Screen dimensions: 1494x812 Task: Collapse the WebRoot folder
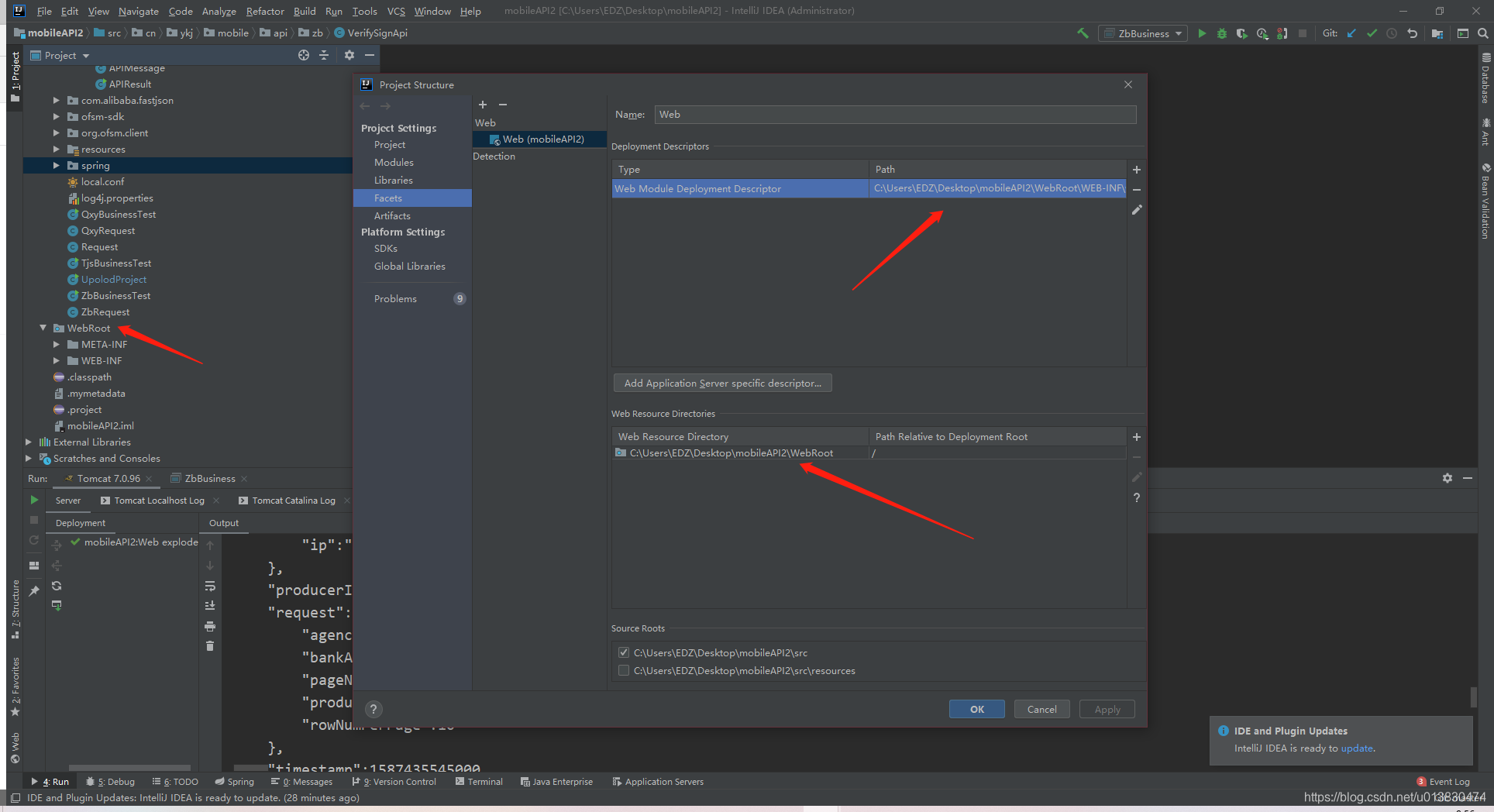(43, 329)
